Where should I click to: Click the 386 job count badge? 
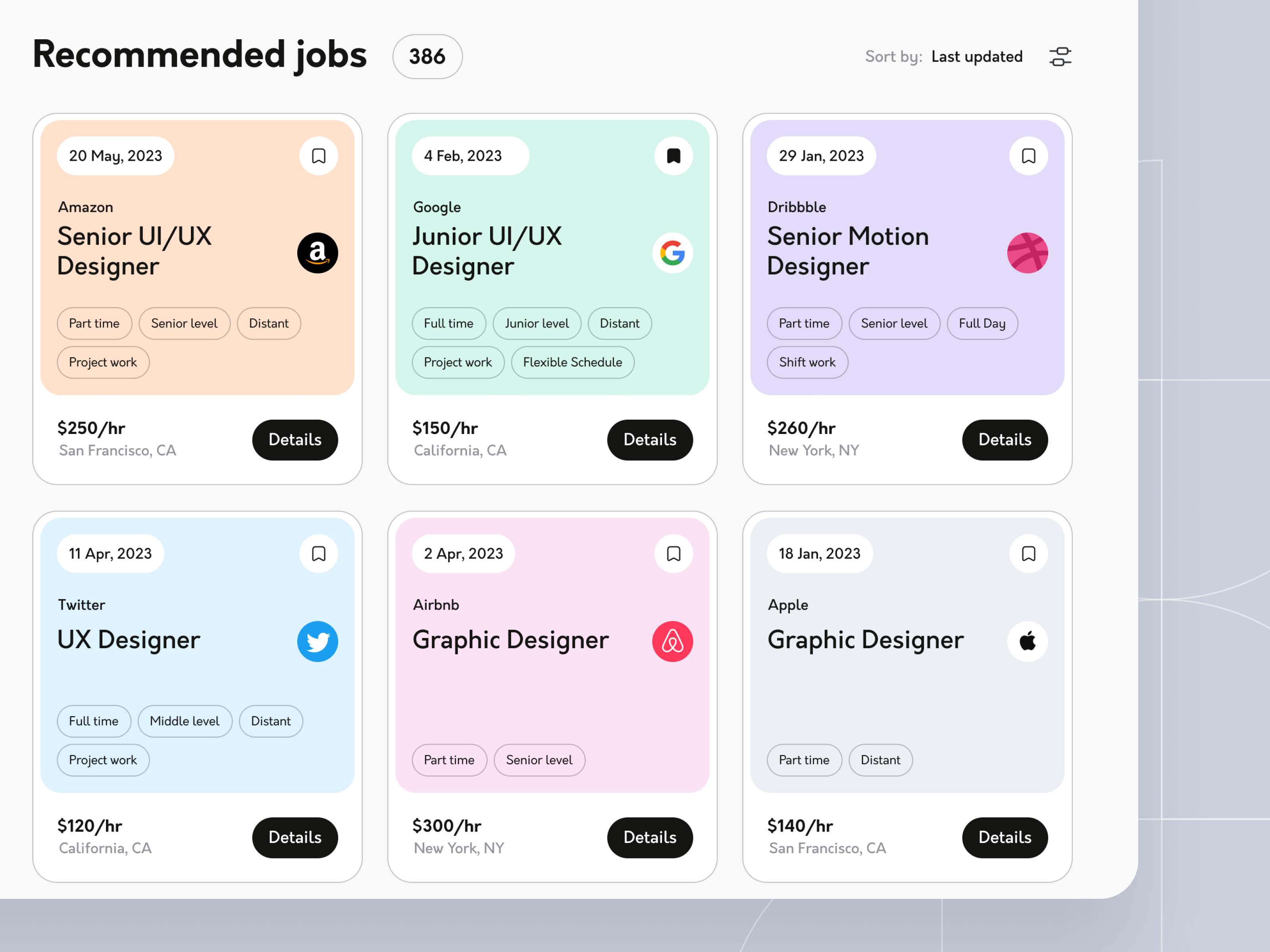pyautogui.click(x=427, y=56)
